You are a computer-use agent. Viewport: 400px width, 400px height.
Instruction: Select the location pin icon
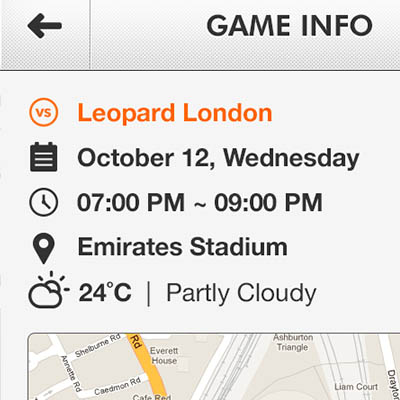point(44,248)
